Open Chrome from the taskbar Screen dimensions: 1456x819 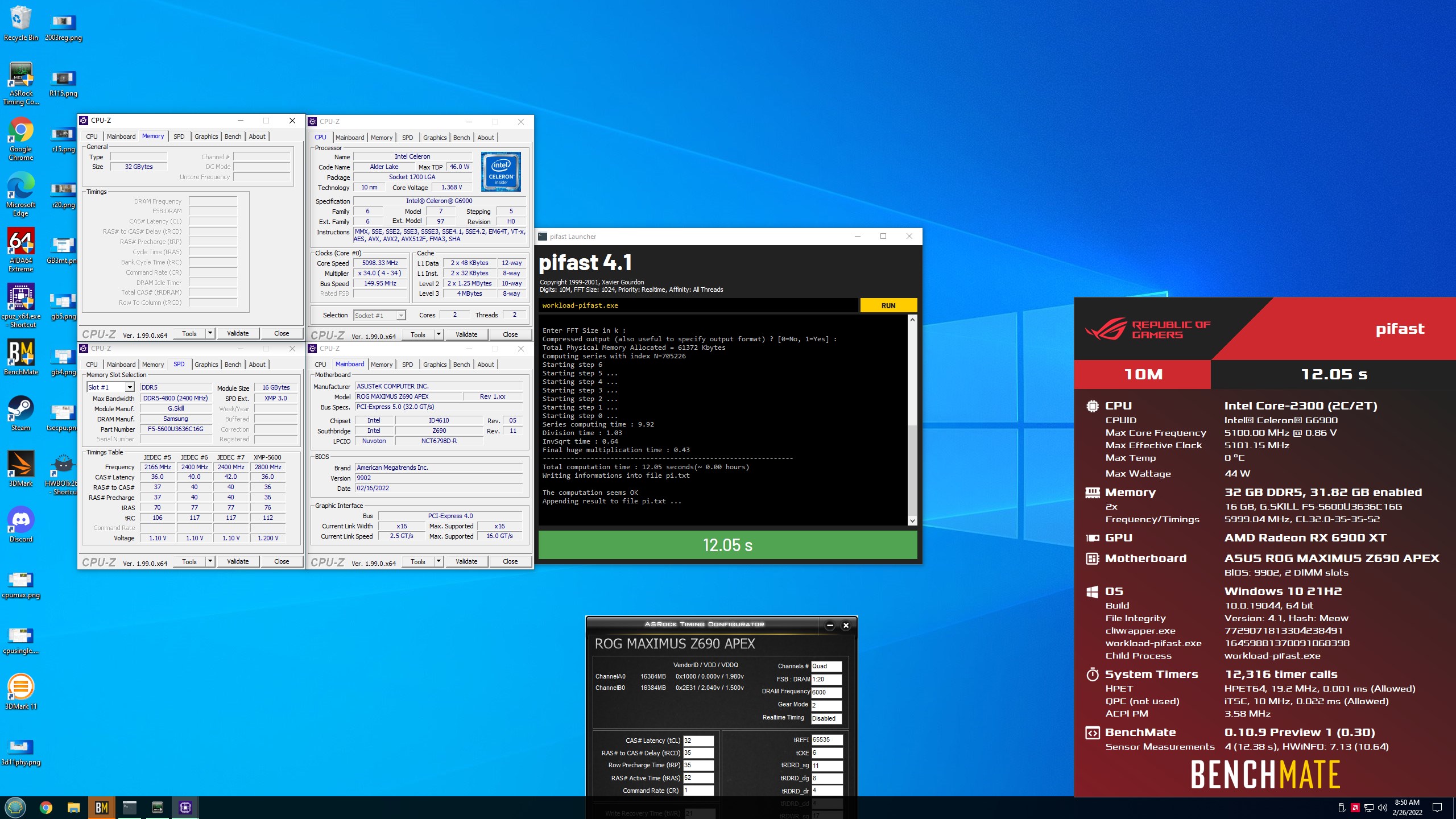click(x=45, y=807)
